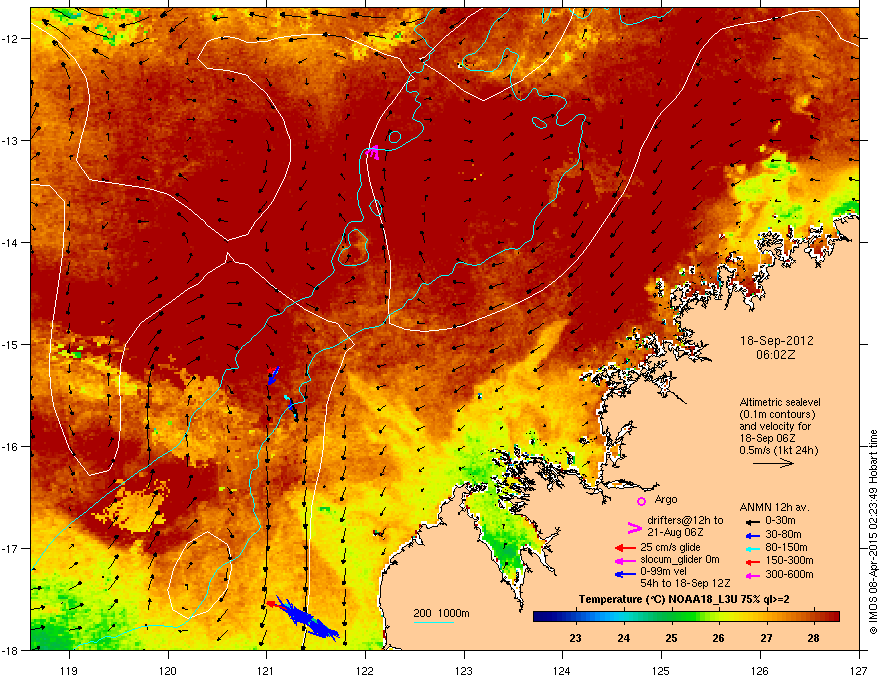Click the red 150-300m ANMN legend arrow
880x680 pixels.
point(752,561)
